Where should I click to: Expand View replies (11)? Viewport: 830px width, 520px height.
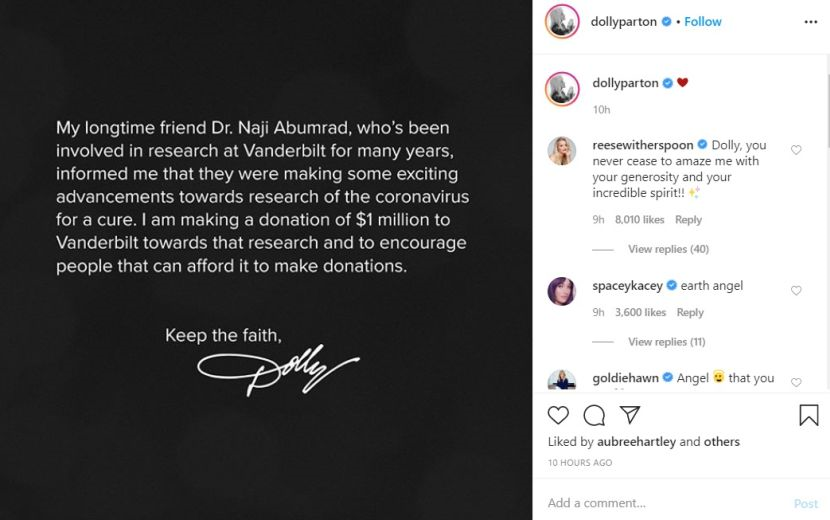[666, 342]
